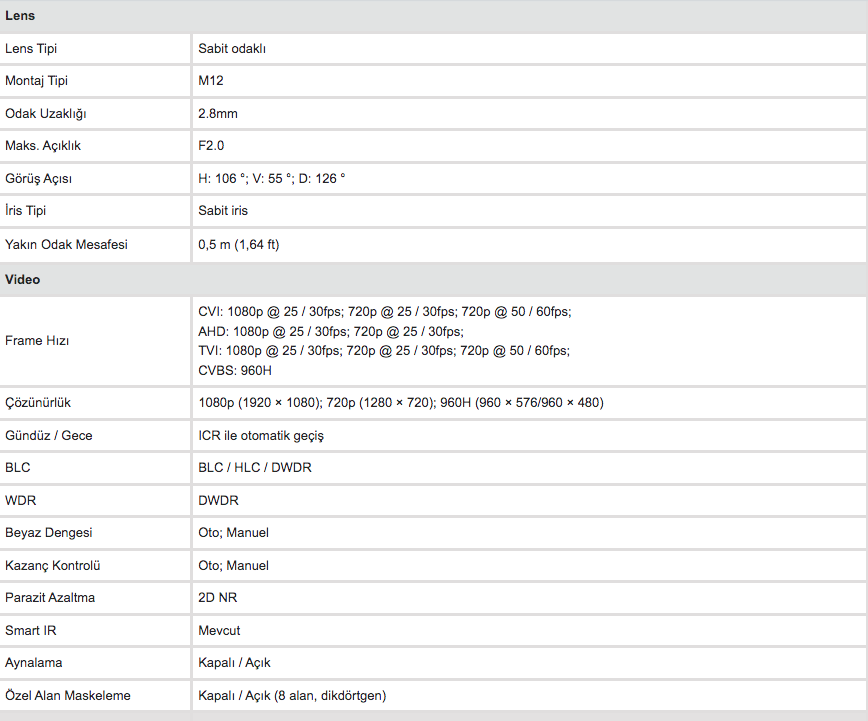
Task: Click ICR ile otomatik geçiş text
Action: click(x=261, y=436)
